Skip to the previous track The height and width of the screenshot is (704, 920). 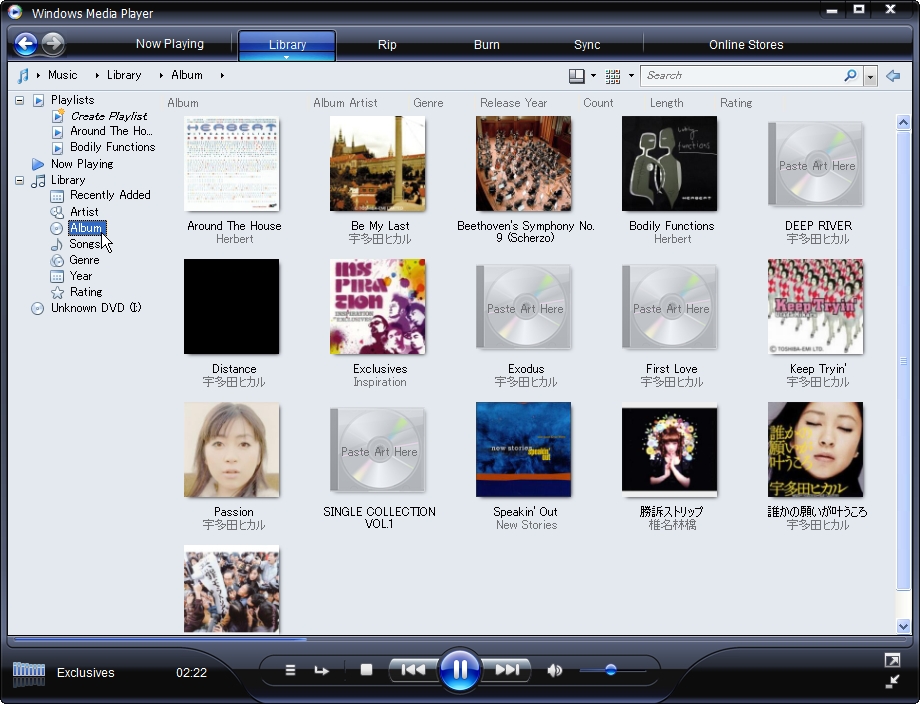(413, 669)
